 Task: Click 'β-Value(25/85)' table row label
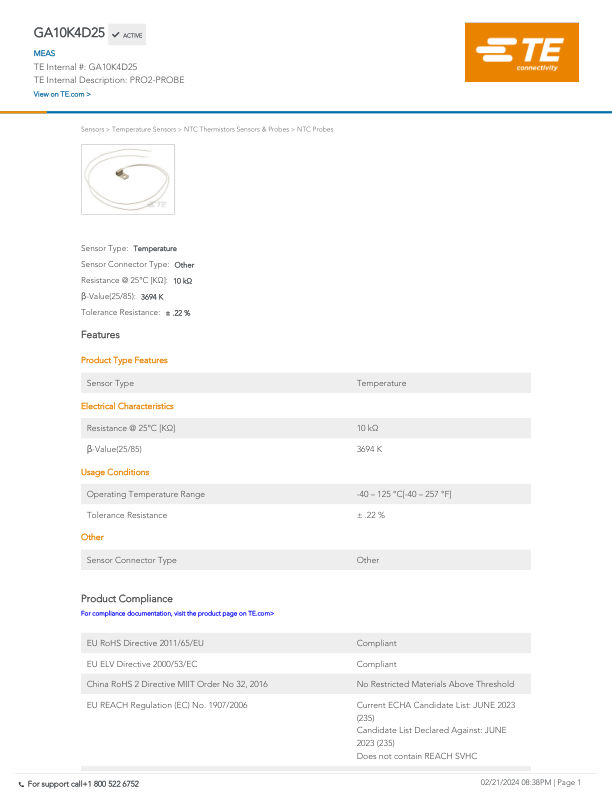(114, 449)
